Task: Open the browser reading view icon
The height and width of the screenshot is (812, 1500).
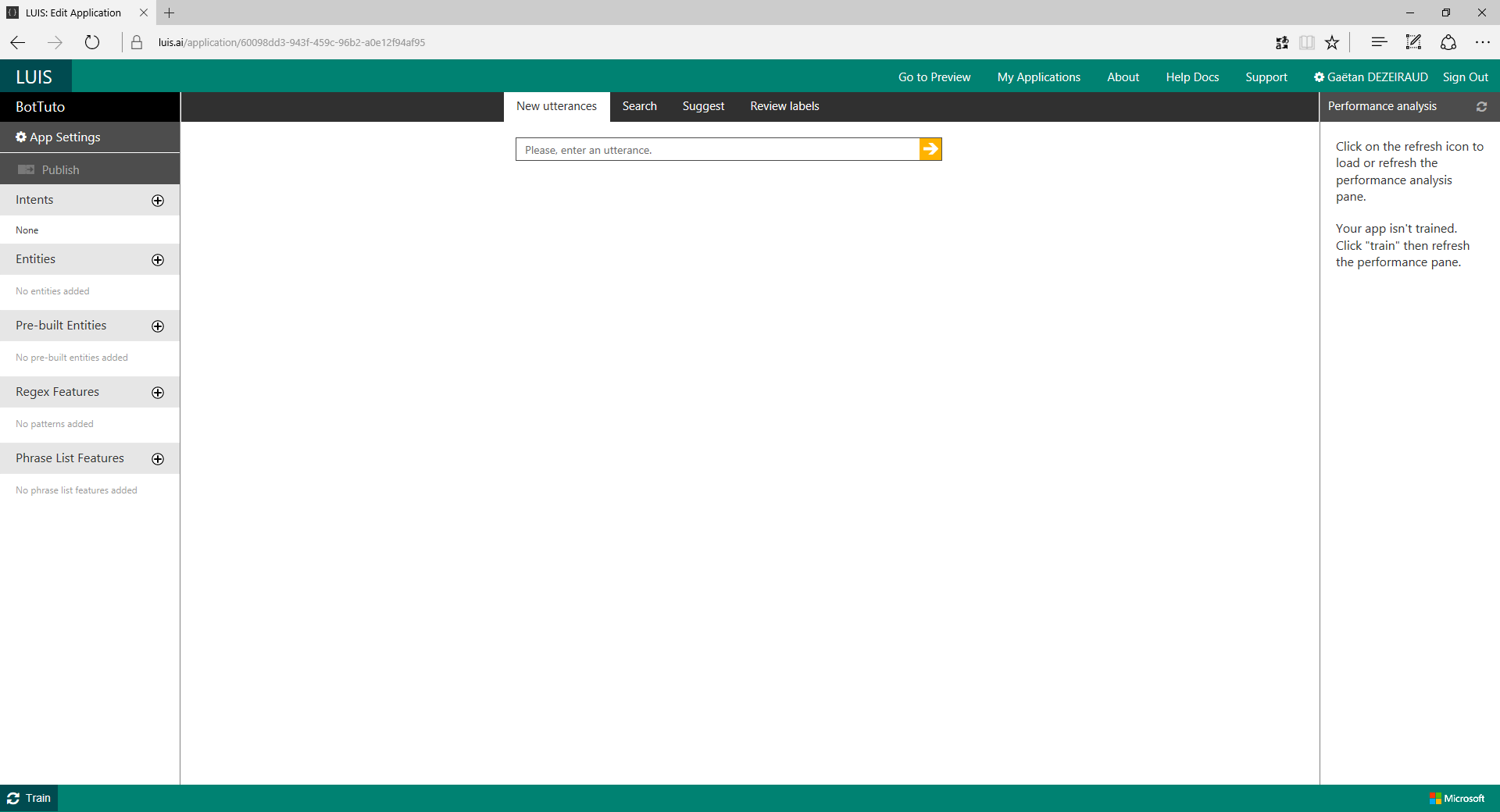Action: (1307, 43)
